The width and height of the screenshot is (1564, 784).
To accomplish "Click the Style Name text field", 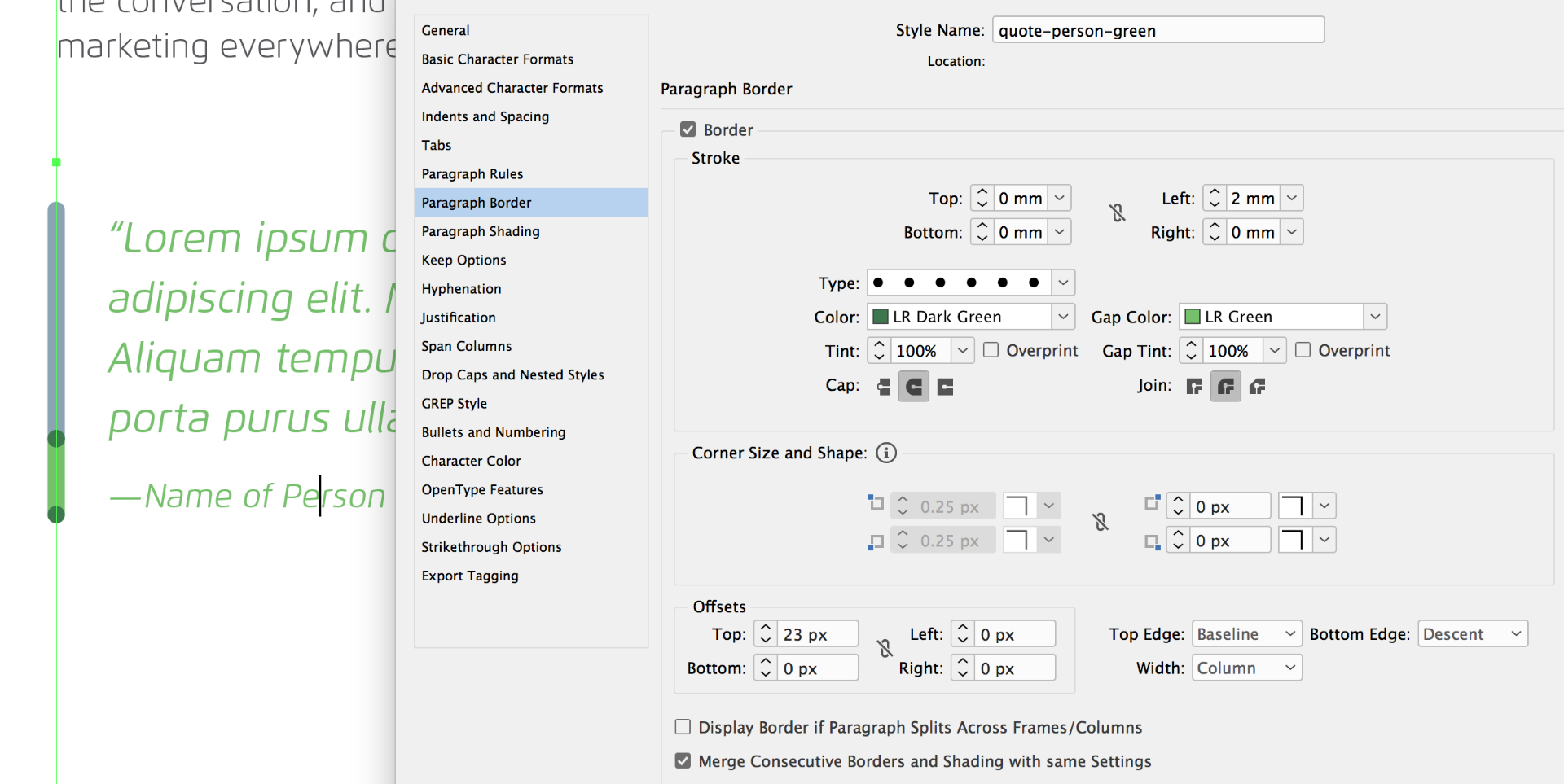I will click(1158, 31).
